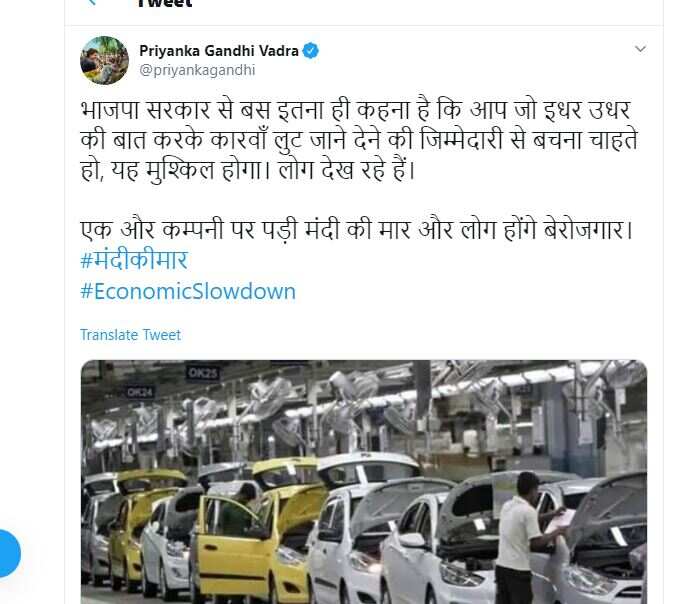Open the Priyanka Gandhi Vadra name link
This screenshot has width=677, height=604.
[x=219, y=51]
